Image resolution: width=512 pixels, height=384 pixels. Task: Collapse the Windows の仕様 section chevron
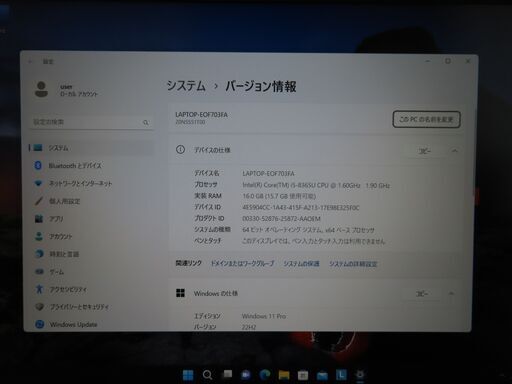coord(451,294)
